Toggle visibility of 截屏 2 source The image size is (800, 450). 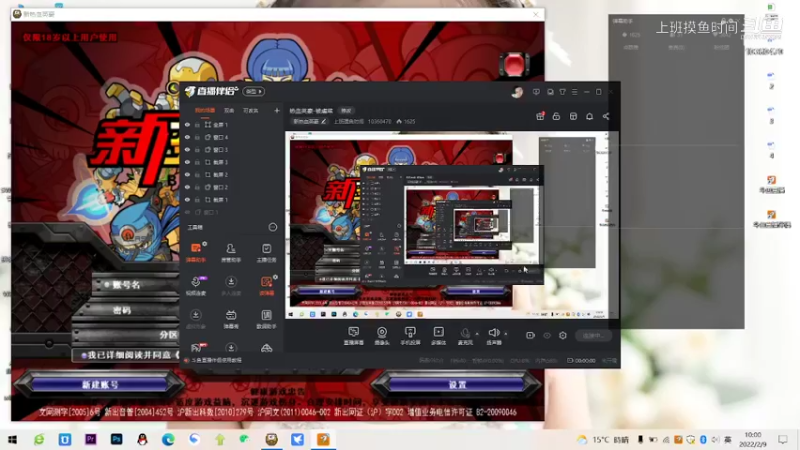click(x=187, y=174)
